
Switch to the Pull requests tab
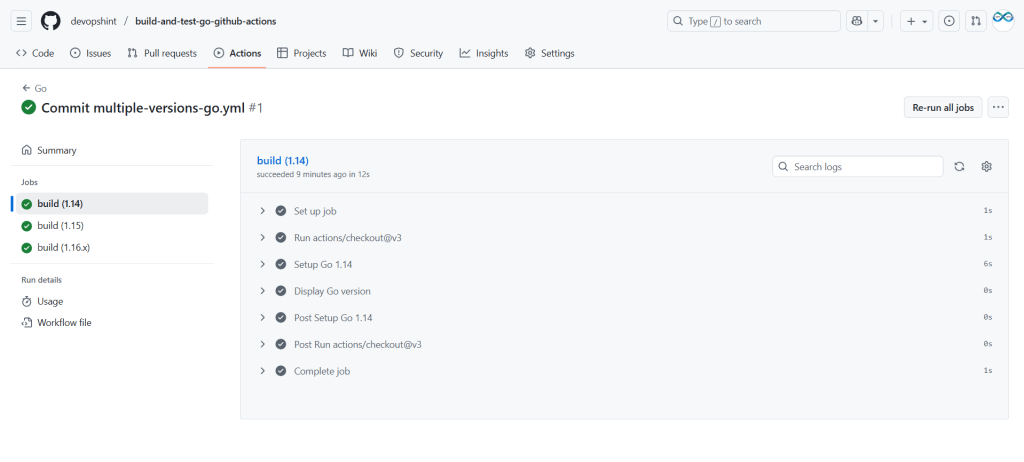click(162, 53)
